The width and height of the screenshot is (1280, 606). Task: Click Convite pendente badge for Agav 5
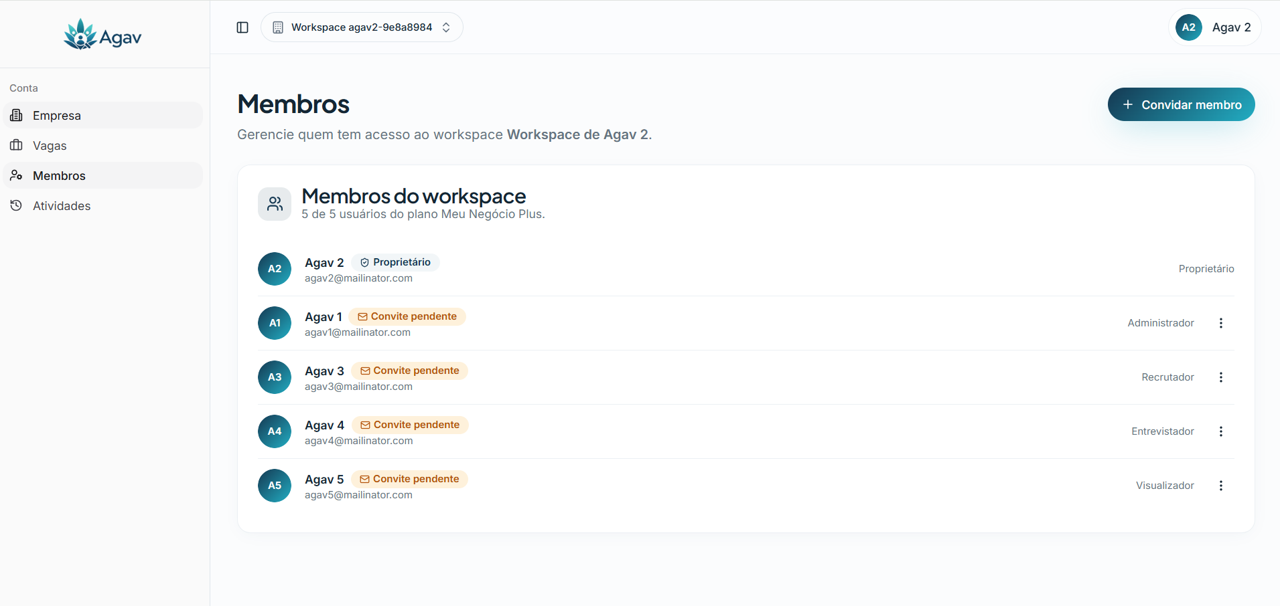click(409, 478)
